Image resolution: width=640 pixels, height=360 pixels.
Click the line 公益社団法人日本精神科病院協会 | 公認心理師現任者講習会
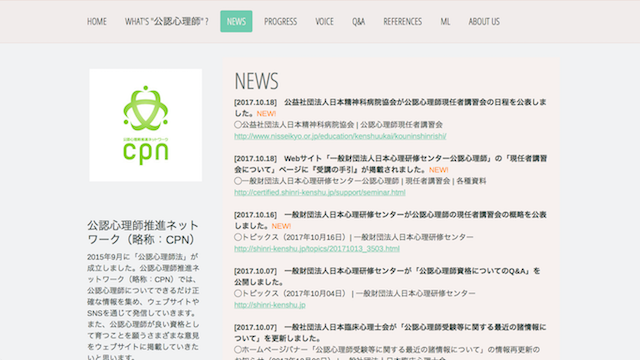tap(338, 124)
